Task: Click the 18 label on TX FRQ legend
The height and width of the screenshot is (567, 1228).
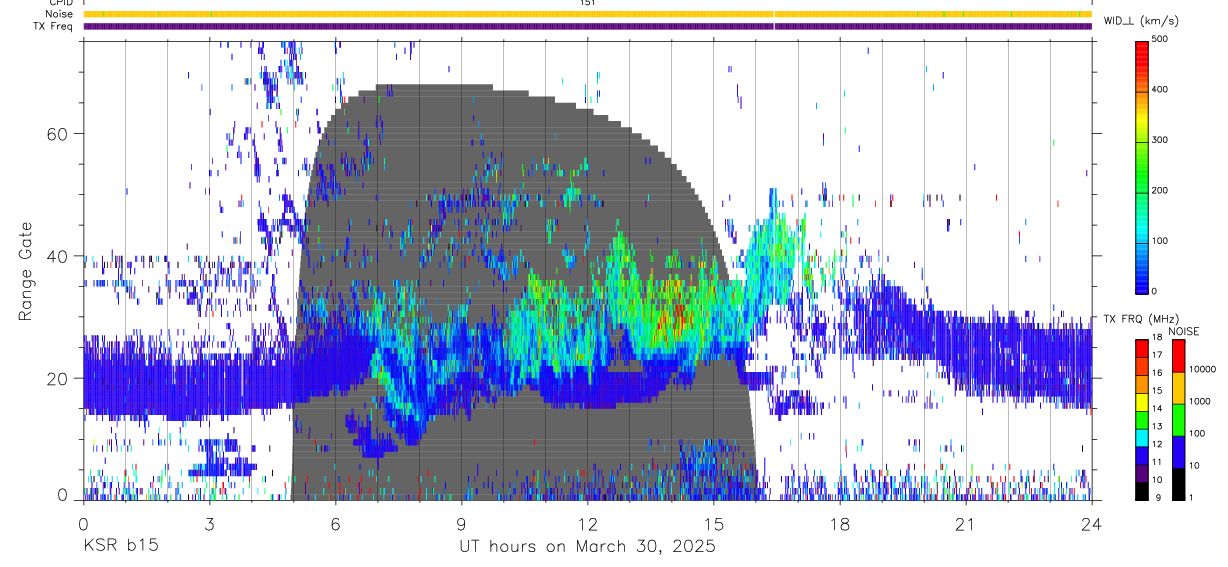Action: (1157, 339)
